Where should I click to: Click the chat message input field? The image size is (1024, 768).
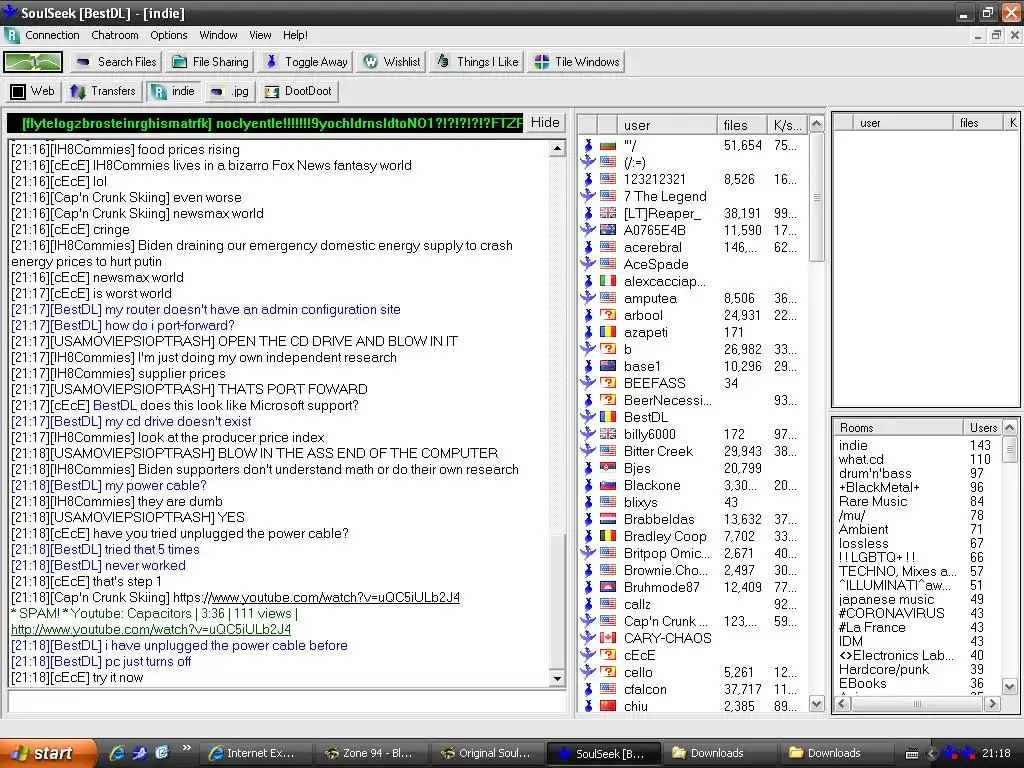pos(287,702)
